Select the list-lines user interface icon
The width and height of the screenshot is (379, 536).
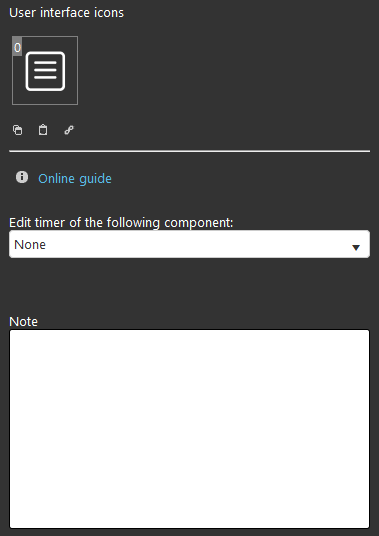pos(45,71)
